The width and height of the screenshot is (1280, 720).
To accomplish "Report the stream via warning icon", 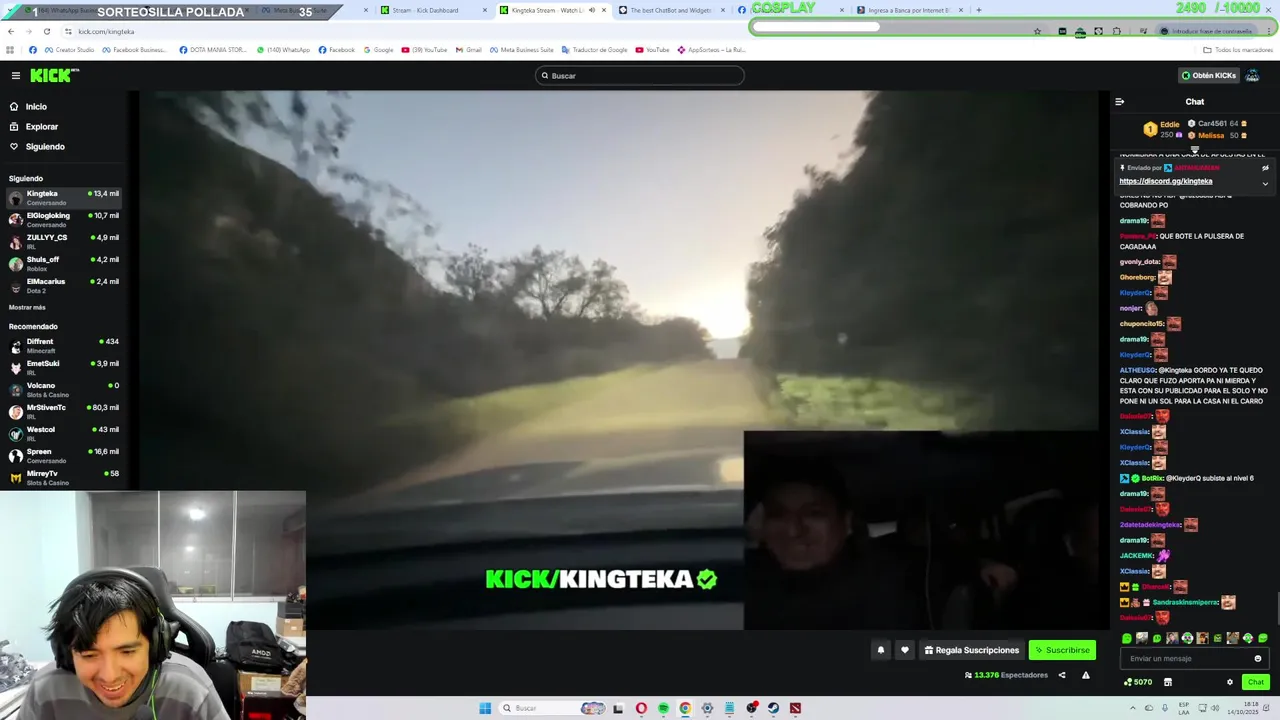I will (x=1086, y=675).
